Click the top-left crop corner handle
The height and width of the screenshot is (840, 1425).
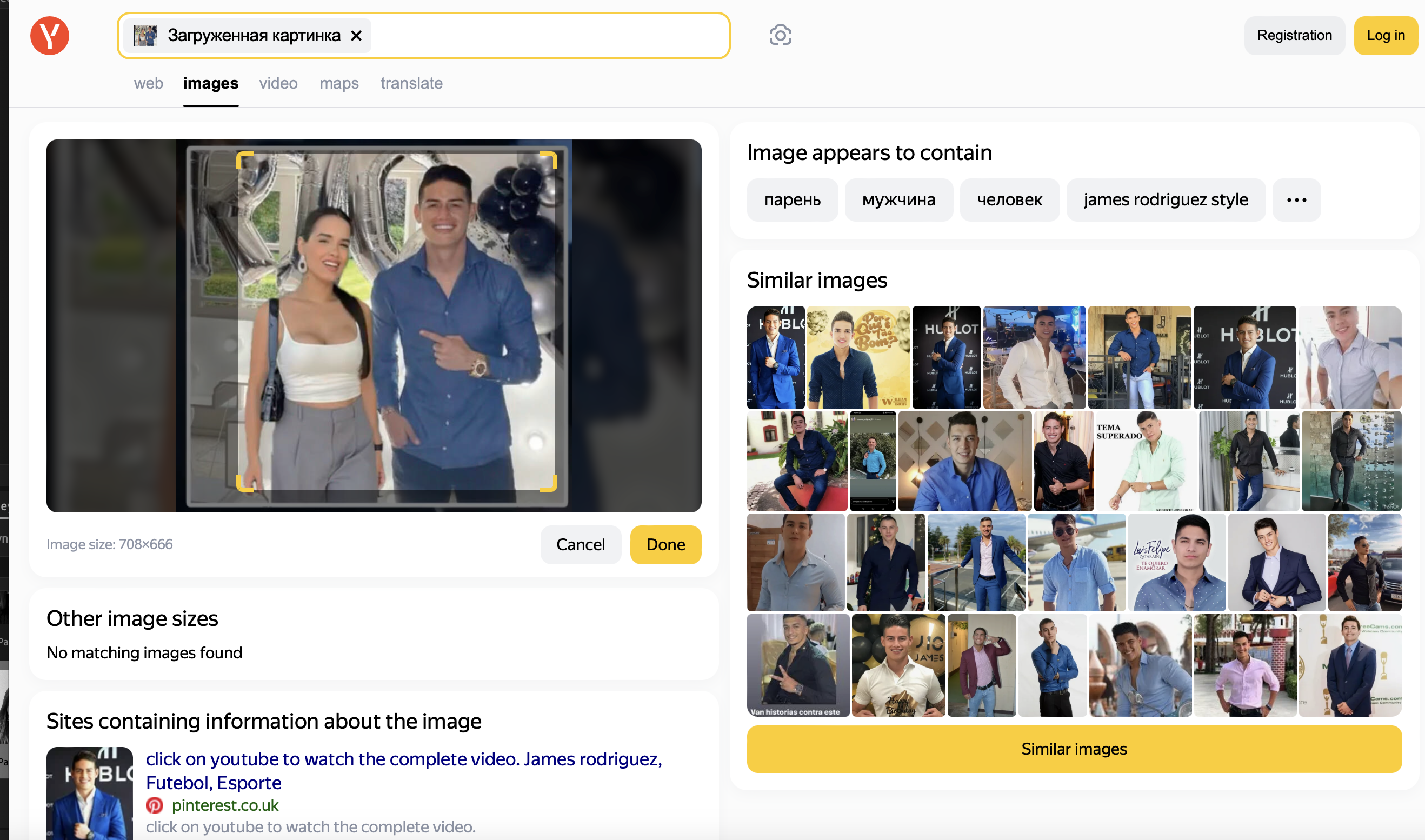(242, 157)
